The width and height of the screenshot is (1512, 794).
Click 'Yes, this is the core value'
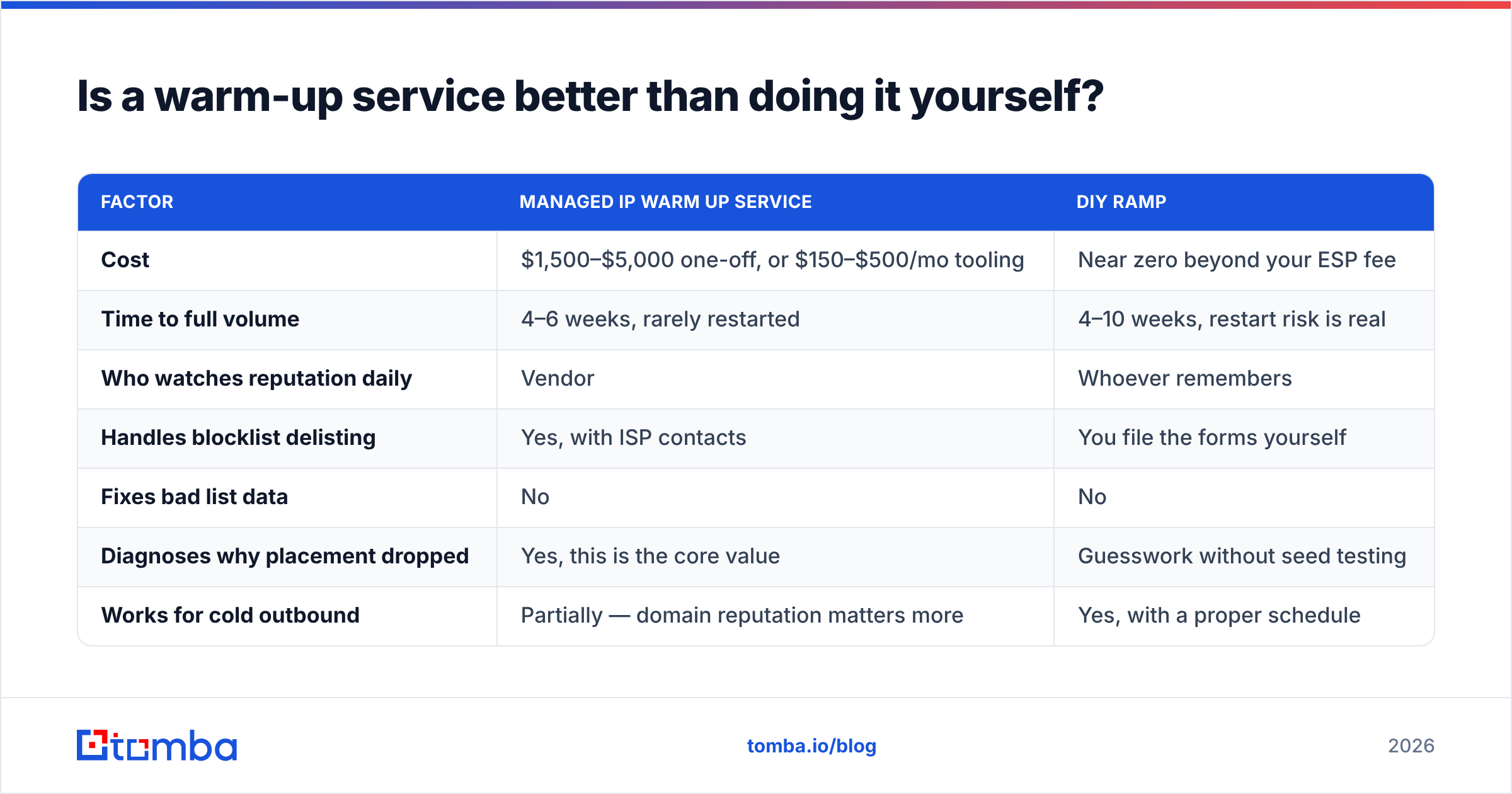click(x=650, y=556)
